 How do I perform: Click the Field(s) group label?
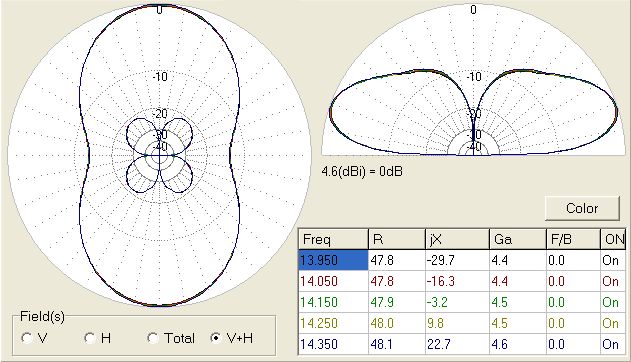(42, 317)
